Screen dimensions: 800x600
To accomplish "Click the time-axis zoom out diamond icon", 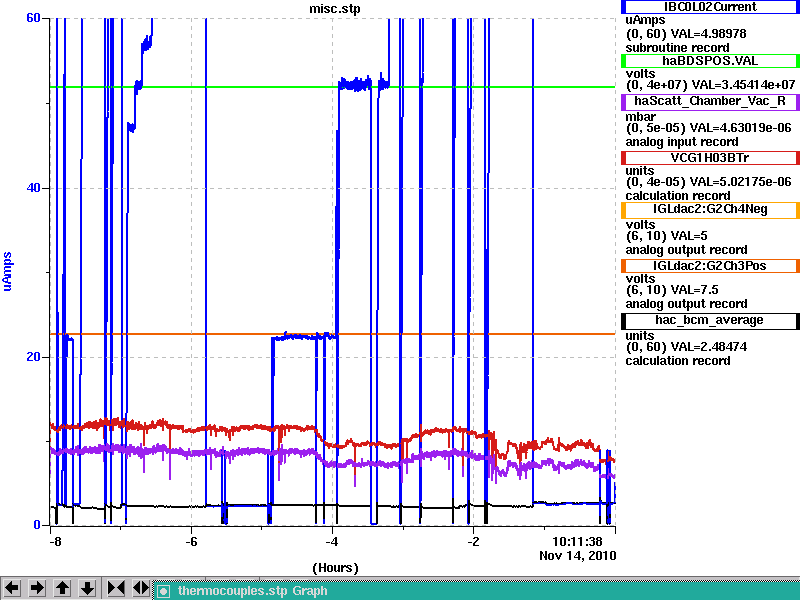I will pyautogui.click(x=141, y=588).
